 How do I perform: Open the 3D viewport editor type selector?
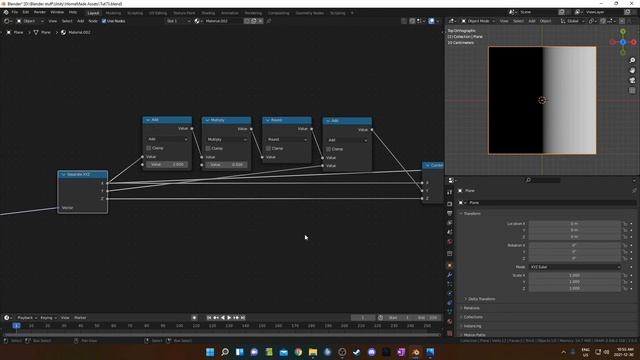click(452, 21)
